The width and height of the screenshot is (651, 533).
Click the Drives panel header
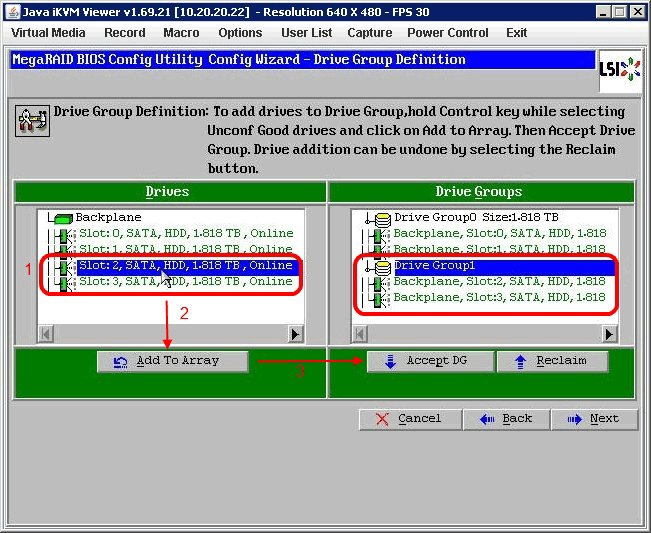170,192
